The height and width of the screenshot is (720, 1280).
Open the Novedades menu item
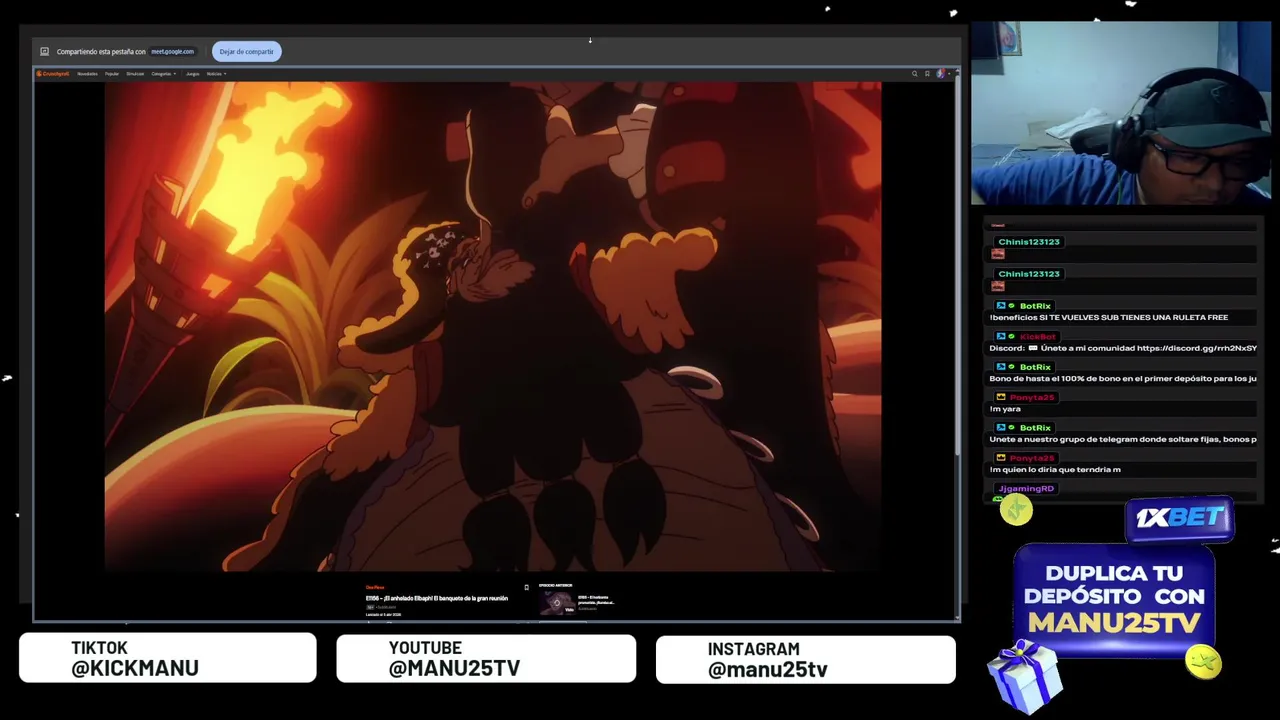(87, 73)
